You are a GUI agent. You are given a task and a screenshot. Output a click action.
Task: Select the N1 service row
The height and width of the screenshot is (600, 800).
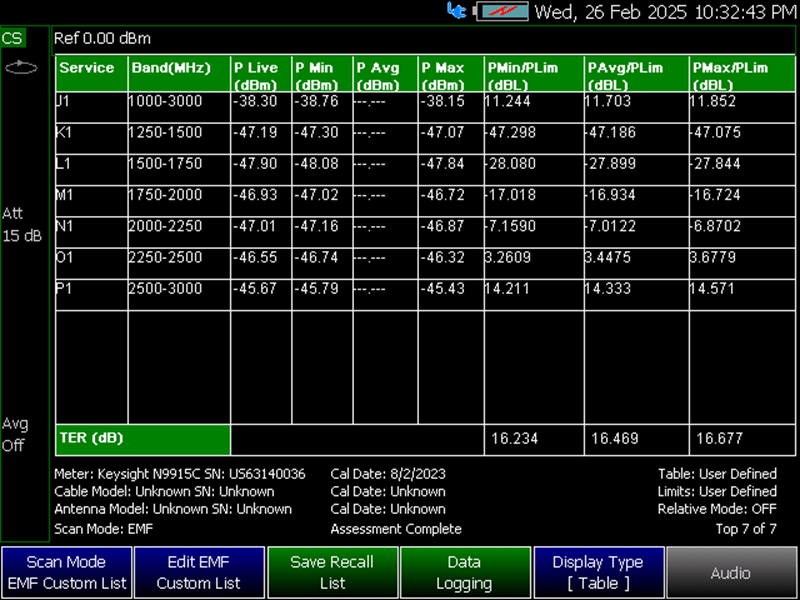(426, 232)
